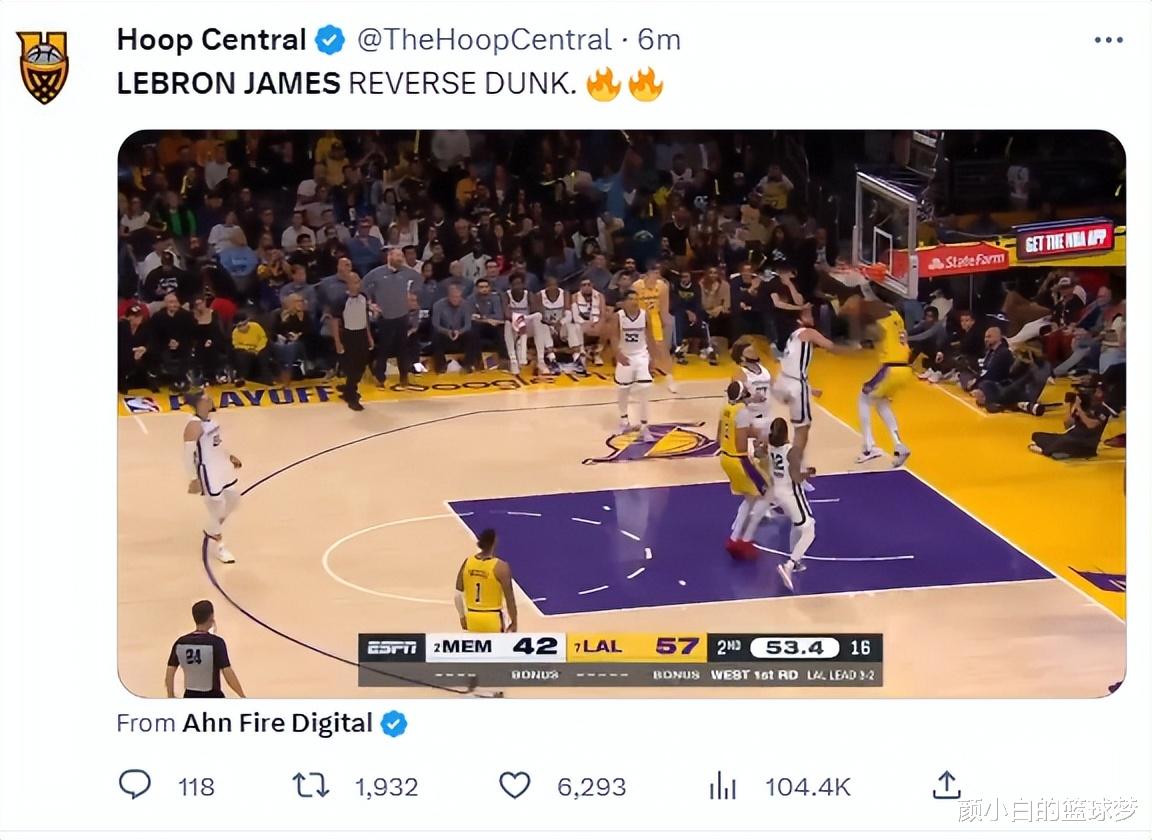Click the LEBRON JAMES REVERSE DUNK text
Screen dimensions: 1152x840
[x=346, y=84]
